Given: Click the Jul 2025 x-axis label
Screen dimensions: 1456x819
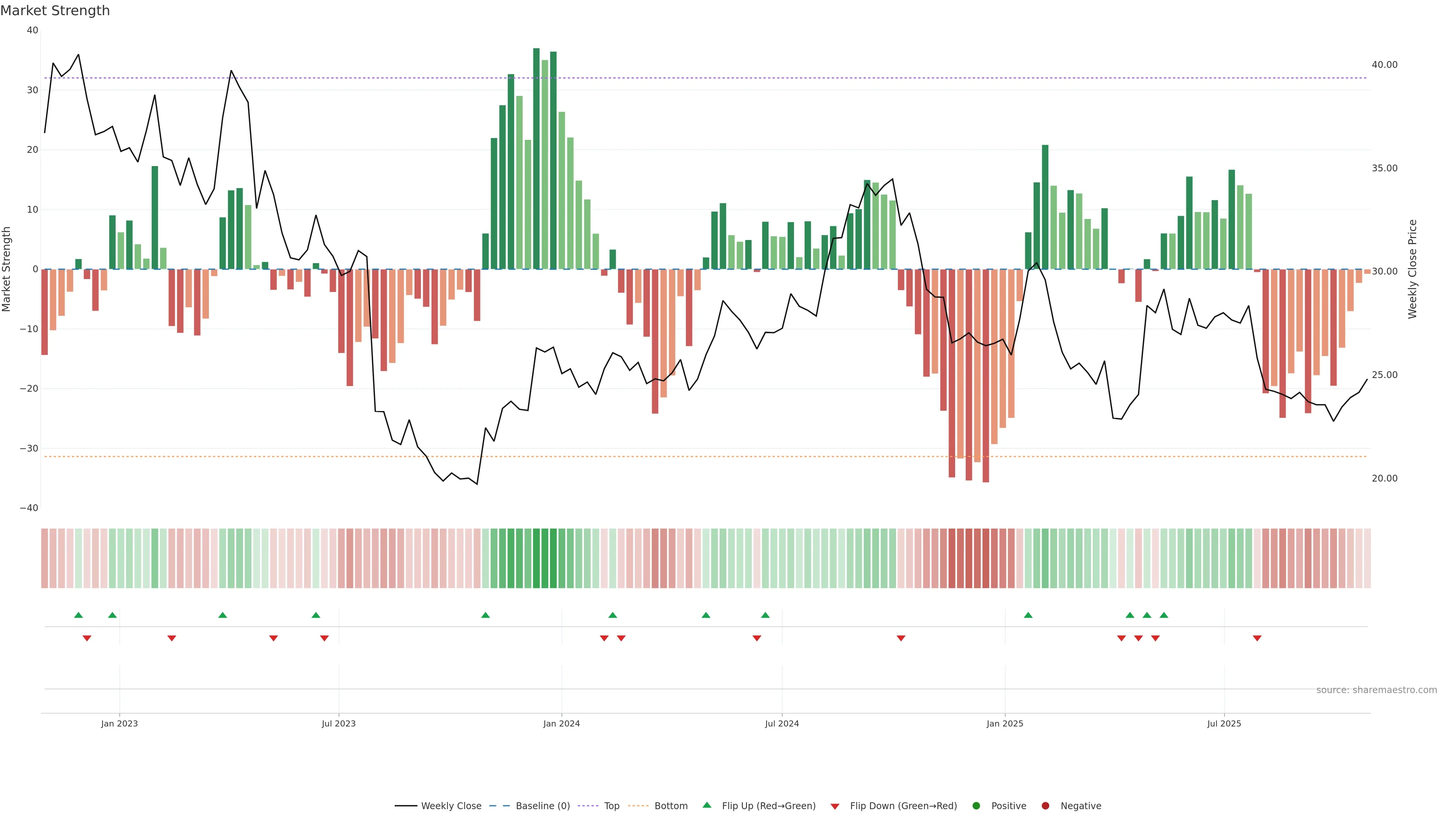Looking at the screenshot, I should 1224,723.
